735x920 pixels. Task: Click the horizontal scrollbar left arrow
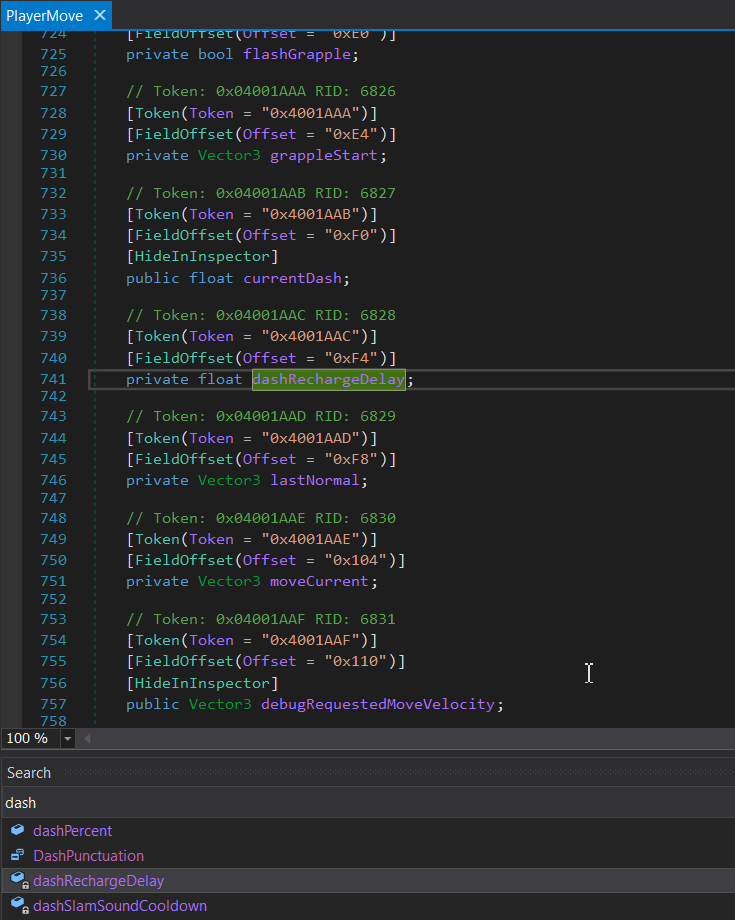pyautogui.click(x=87, y=739)
